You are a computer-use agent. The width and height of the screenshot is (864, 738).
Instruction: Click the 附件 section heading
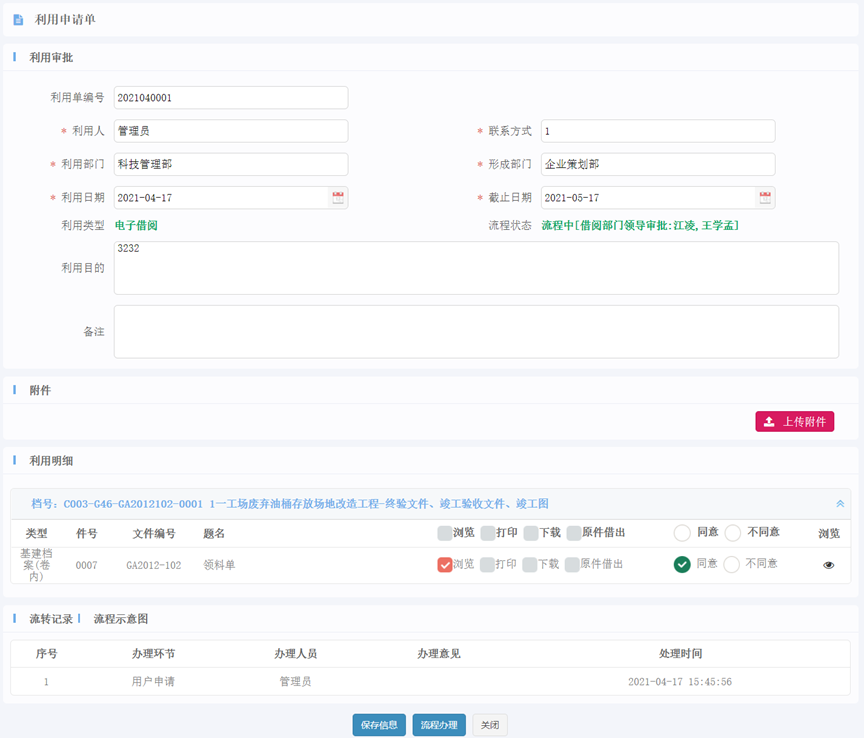40,390
